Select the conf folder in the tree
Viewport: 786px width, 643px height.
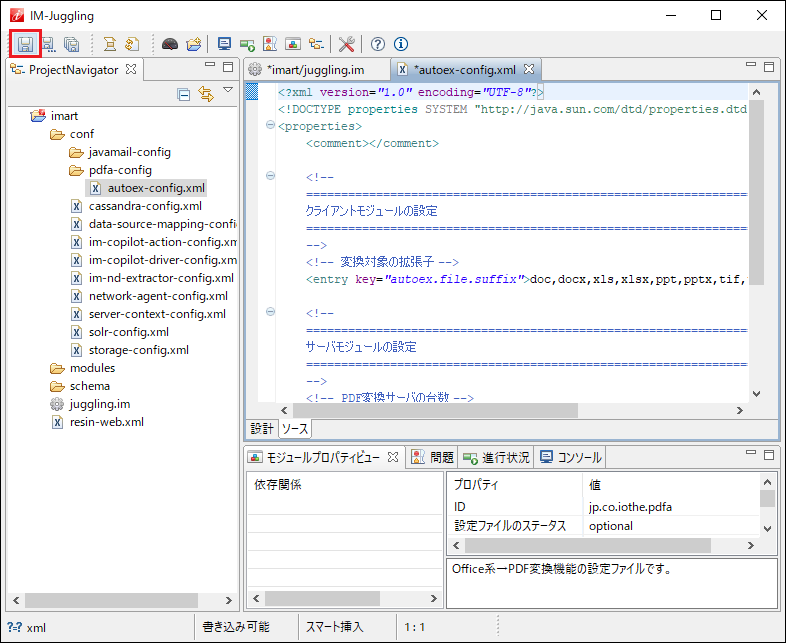click(x=82, y=134)
